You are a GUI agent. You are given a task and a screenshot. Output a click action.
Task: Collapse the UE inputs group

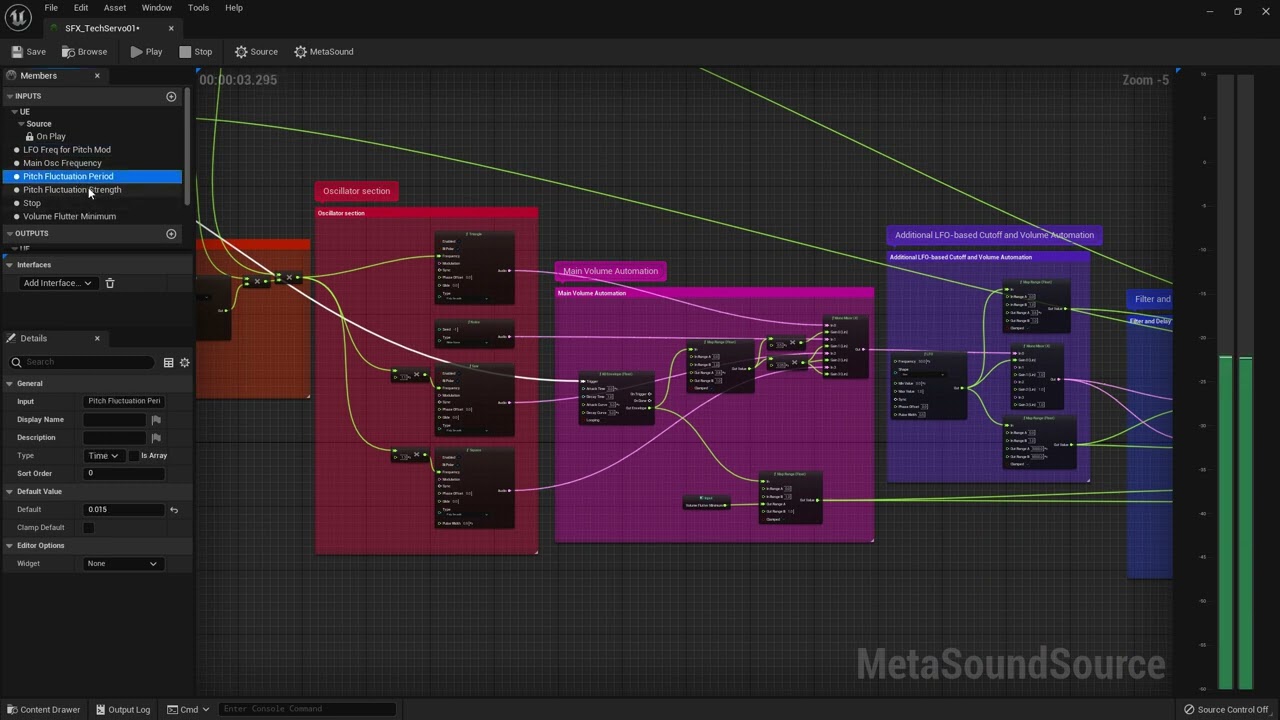click(14, 112)
